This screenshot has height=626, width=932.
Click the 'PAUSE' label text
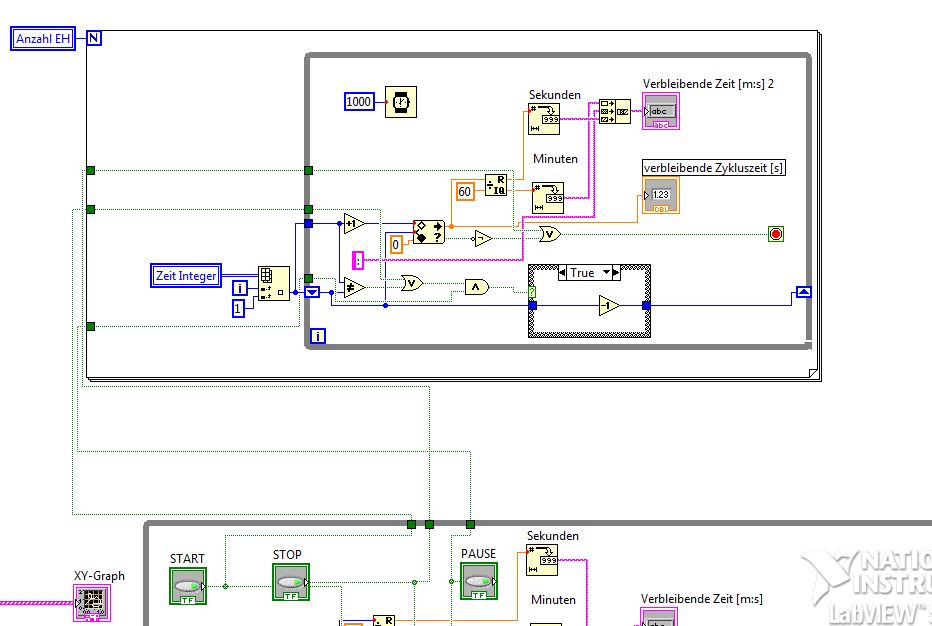[478, 553]
